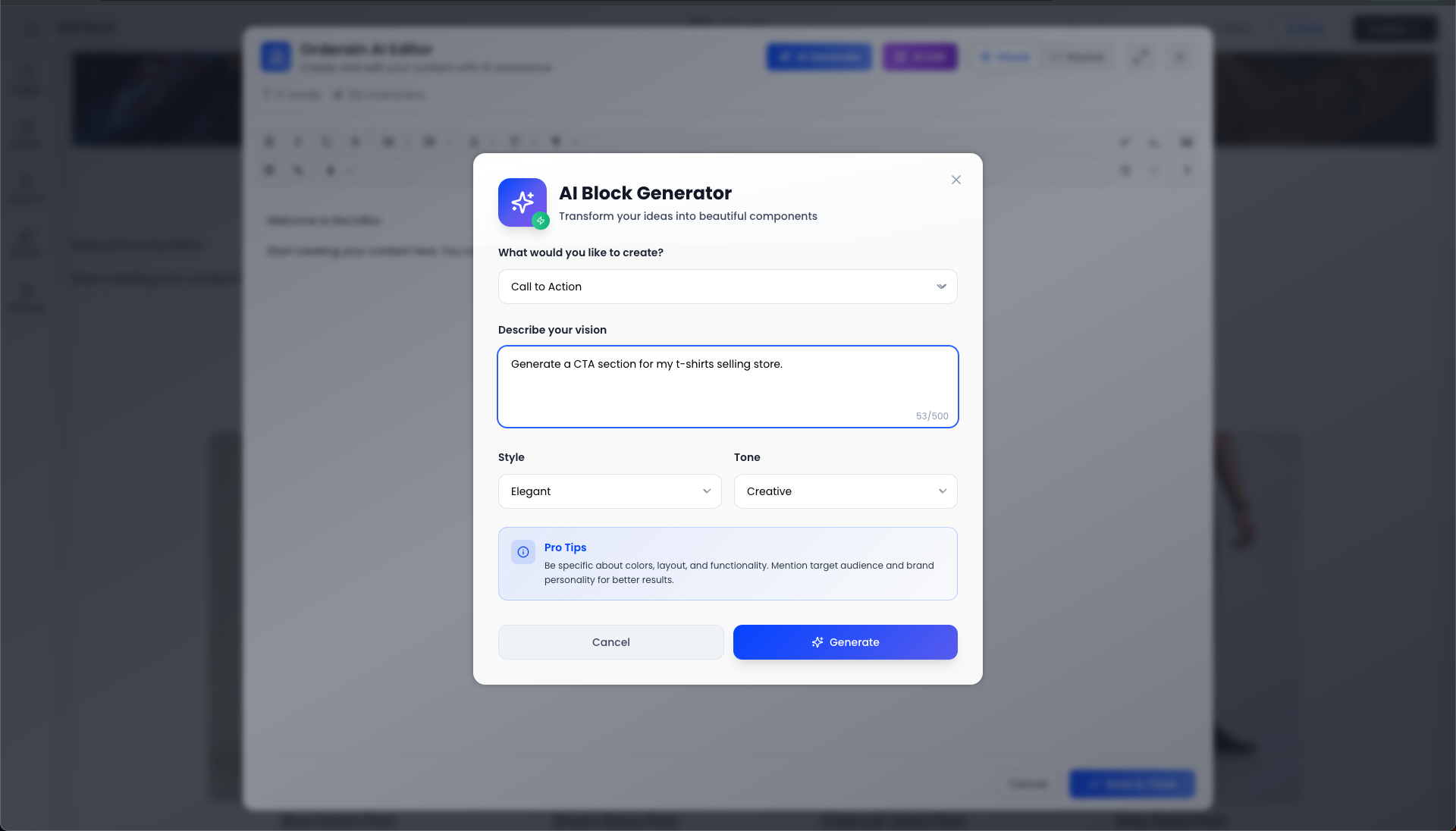
Task: Click the link icon in the second toolbar row
Action: (x=298, y=171)
